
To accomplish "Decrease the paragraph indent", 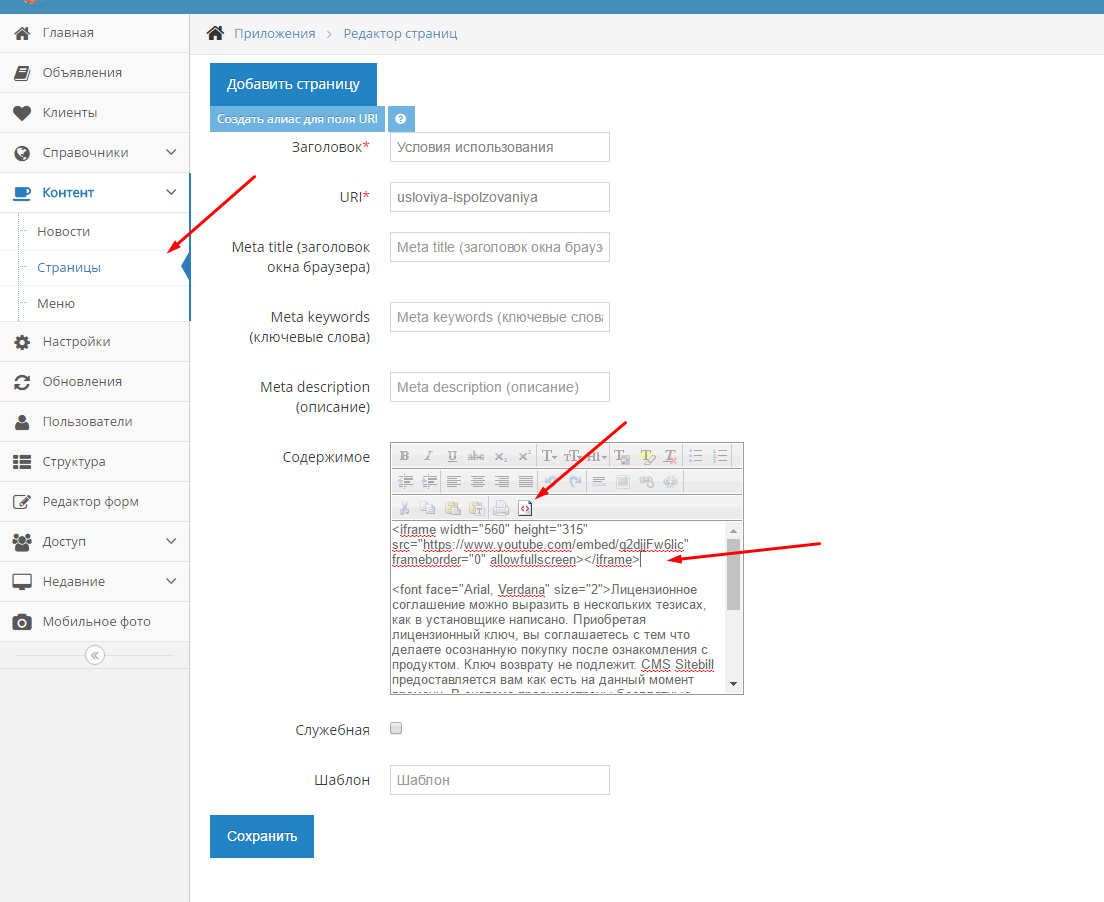I will click(x=406, y=482).
